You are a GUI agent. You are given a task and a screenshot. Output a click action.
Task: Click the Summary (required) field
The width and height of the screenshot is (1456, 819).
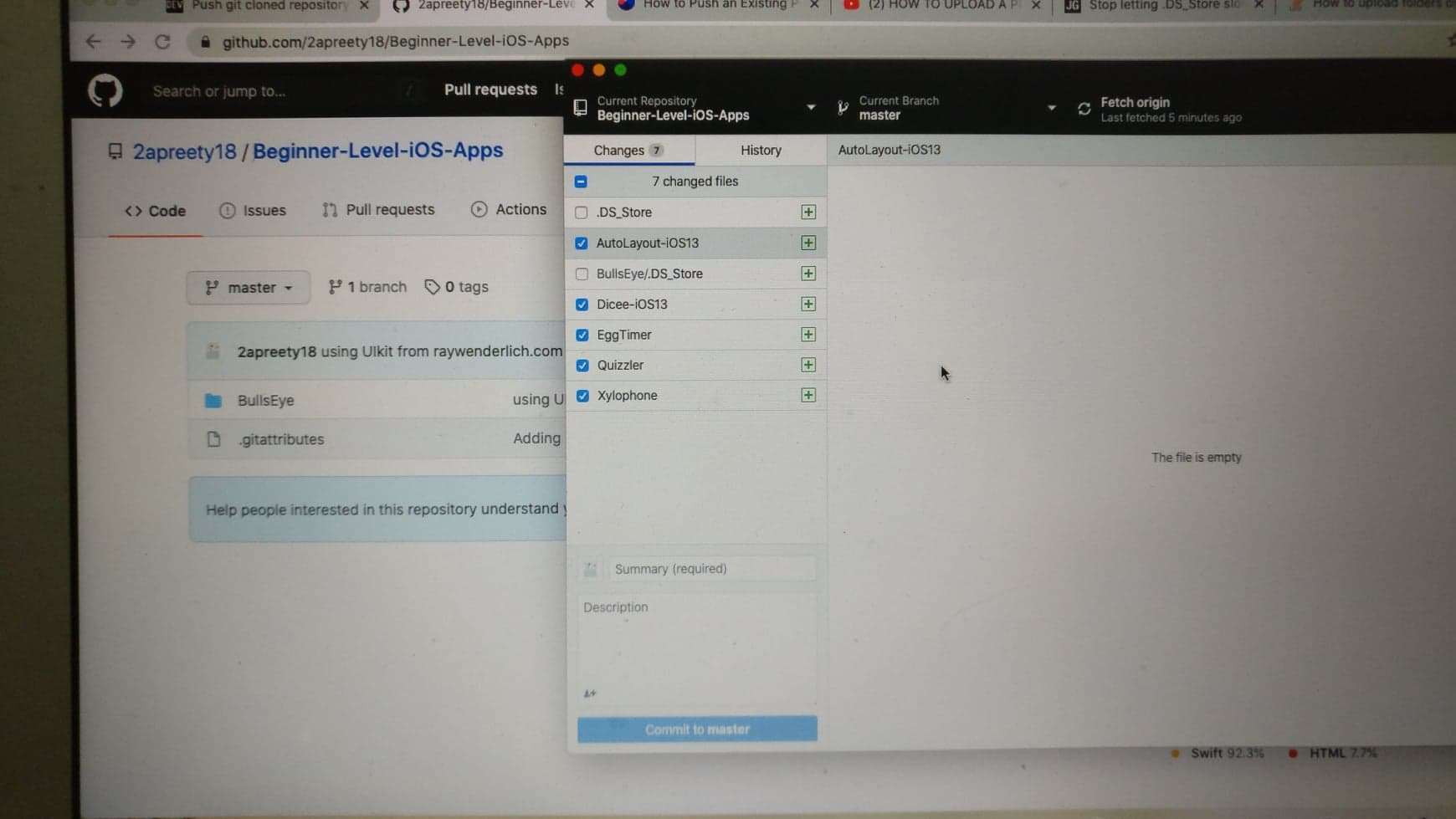pos(711,569)
